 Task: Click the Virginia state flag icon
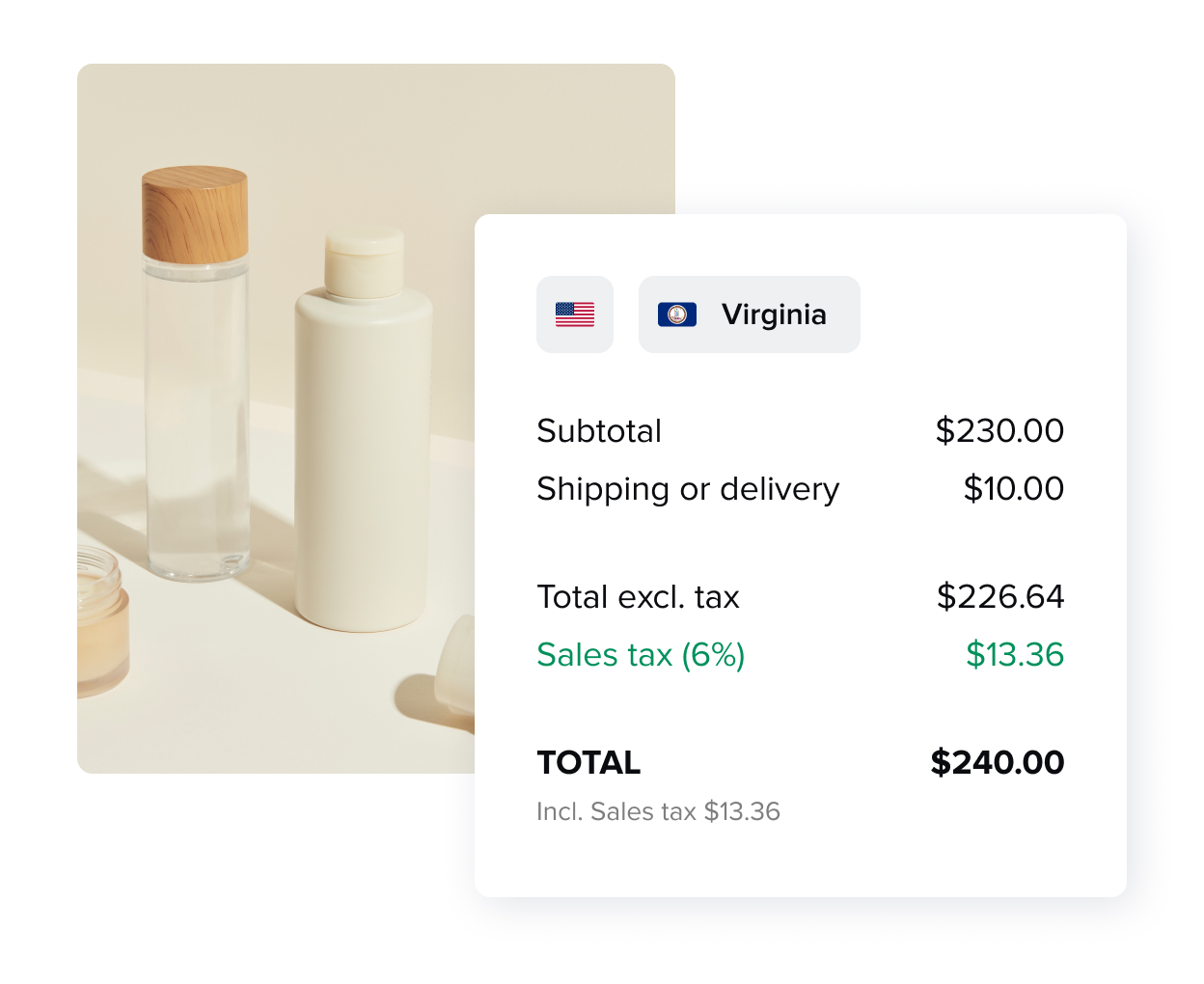(x=677, y=314)
